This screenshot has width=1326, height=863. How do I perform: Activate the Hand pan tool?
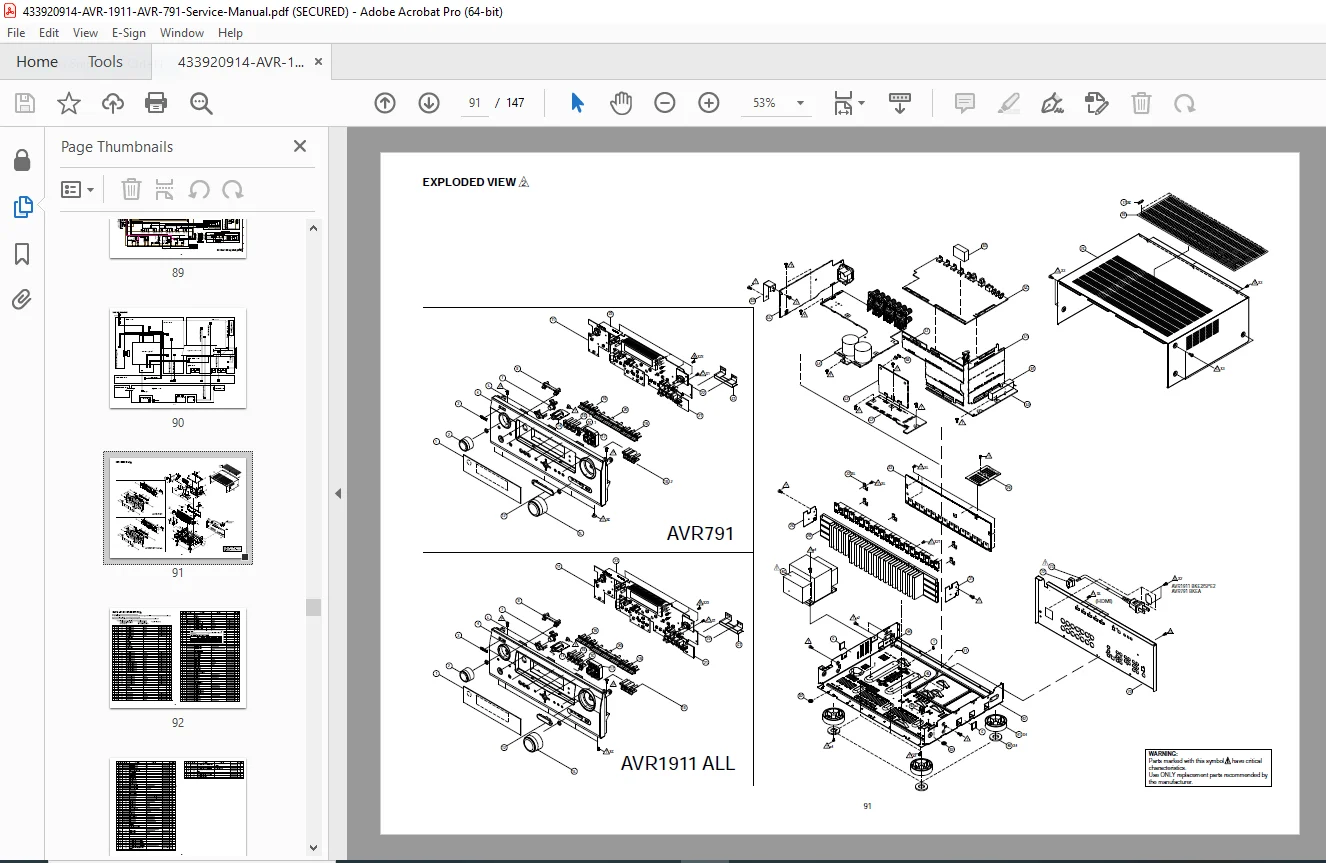[x=621, y=103]
